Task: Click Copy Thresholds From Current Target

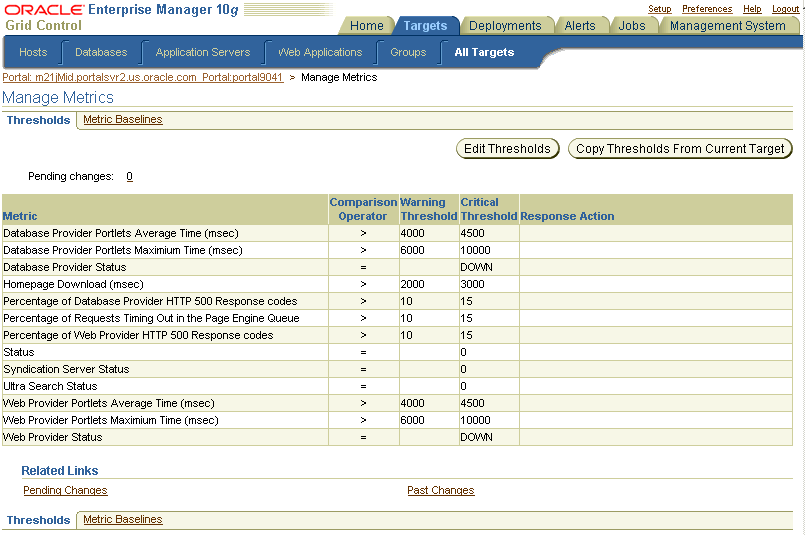Action: 680,149
